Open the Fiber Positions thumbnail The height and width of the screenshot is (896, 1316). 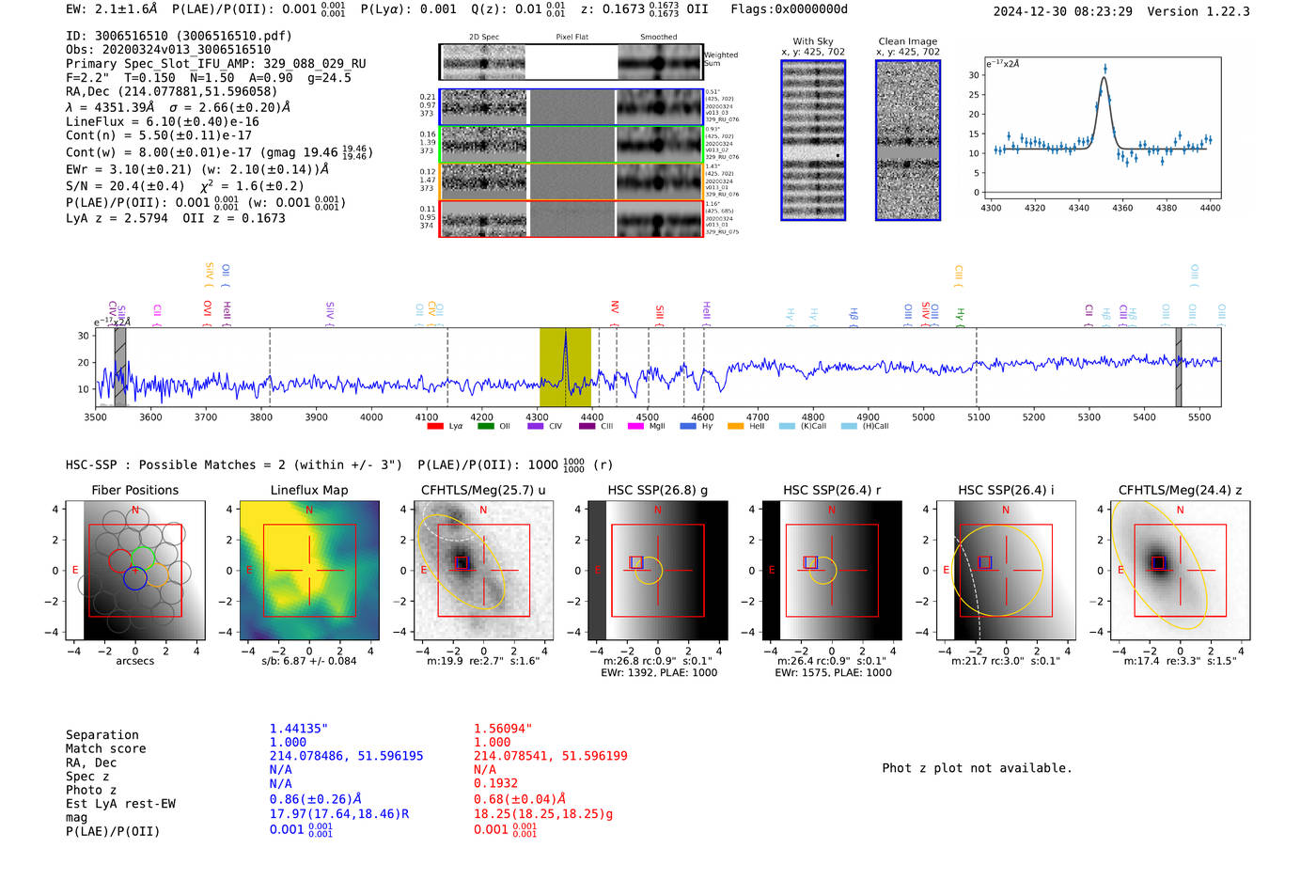coord(135,571)
